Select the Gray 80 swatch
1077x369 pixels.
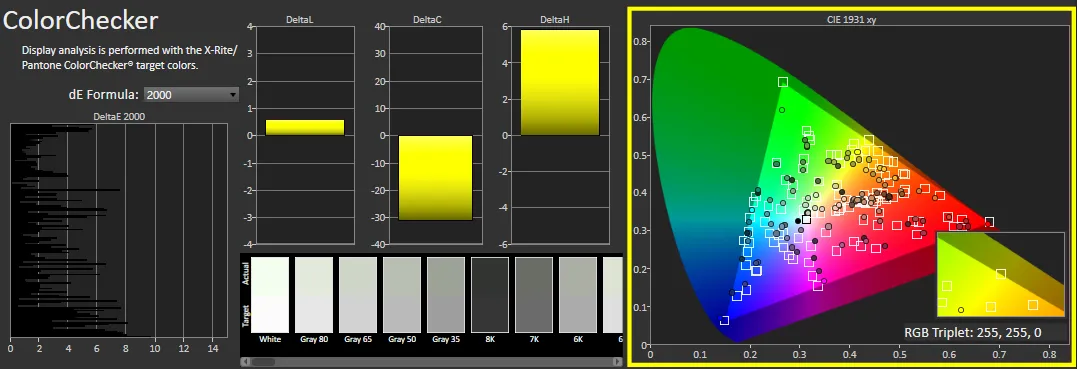click(314, 295)
